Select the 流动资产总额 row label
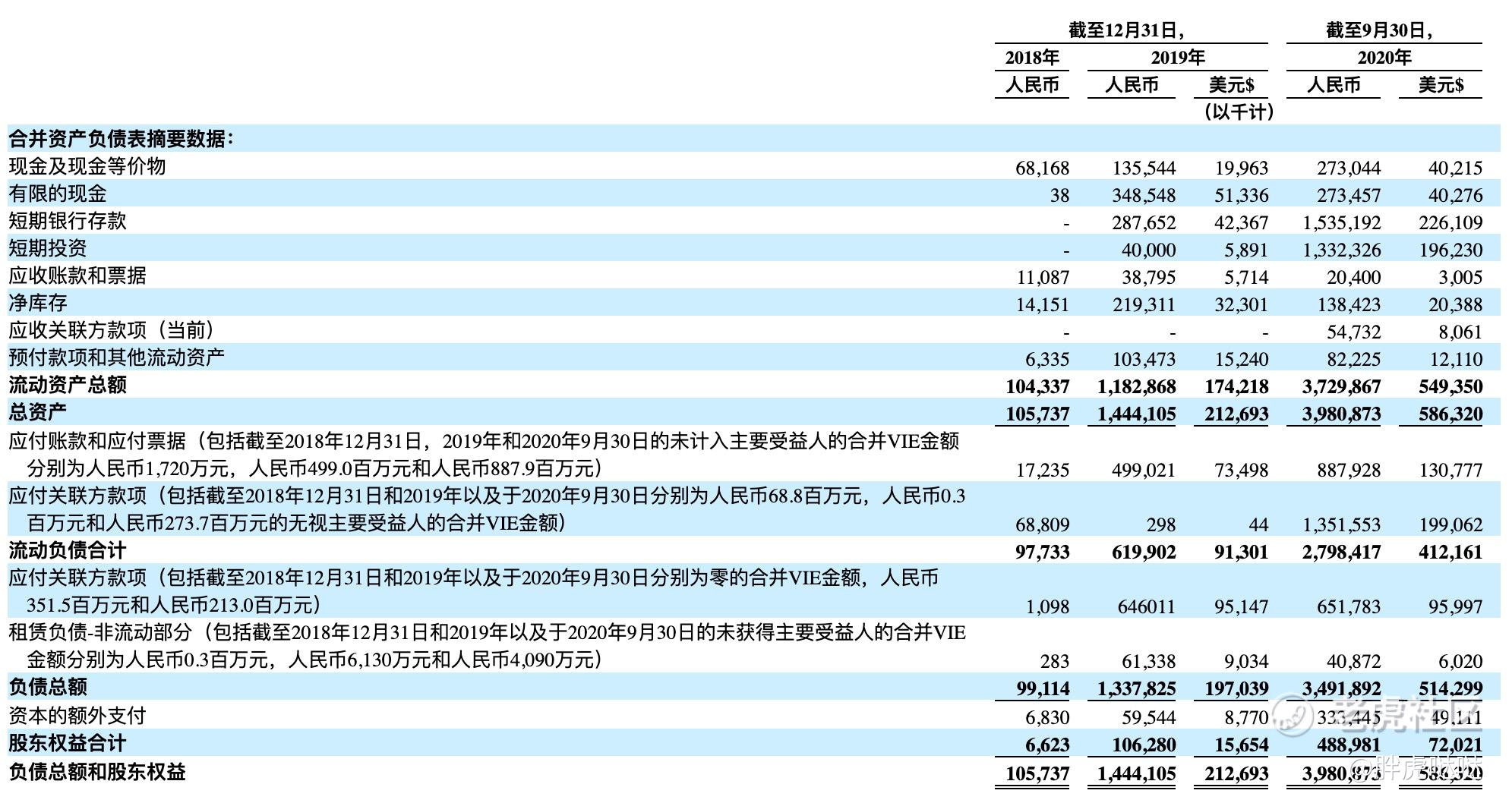 pyautogui.click(x=68, y=385)
